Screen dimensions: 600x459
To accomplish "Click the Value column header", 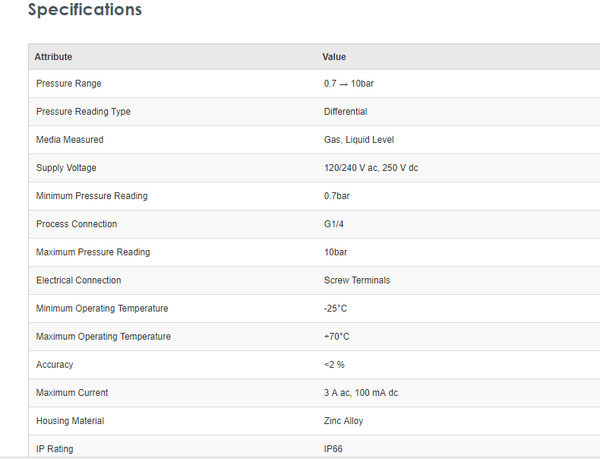I will [x=334, y=57].
